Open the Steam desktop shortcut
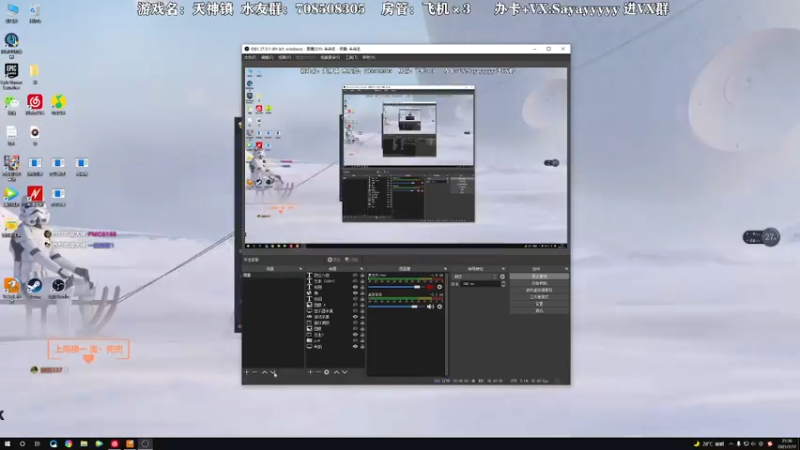800x450 pixels. (x=35, y=288)
